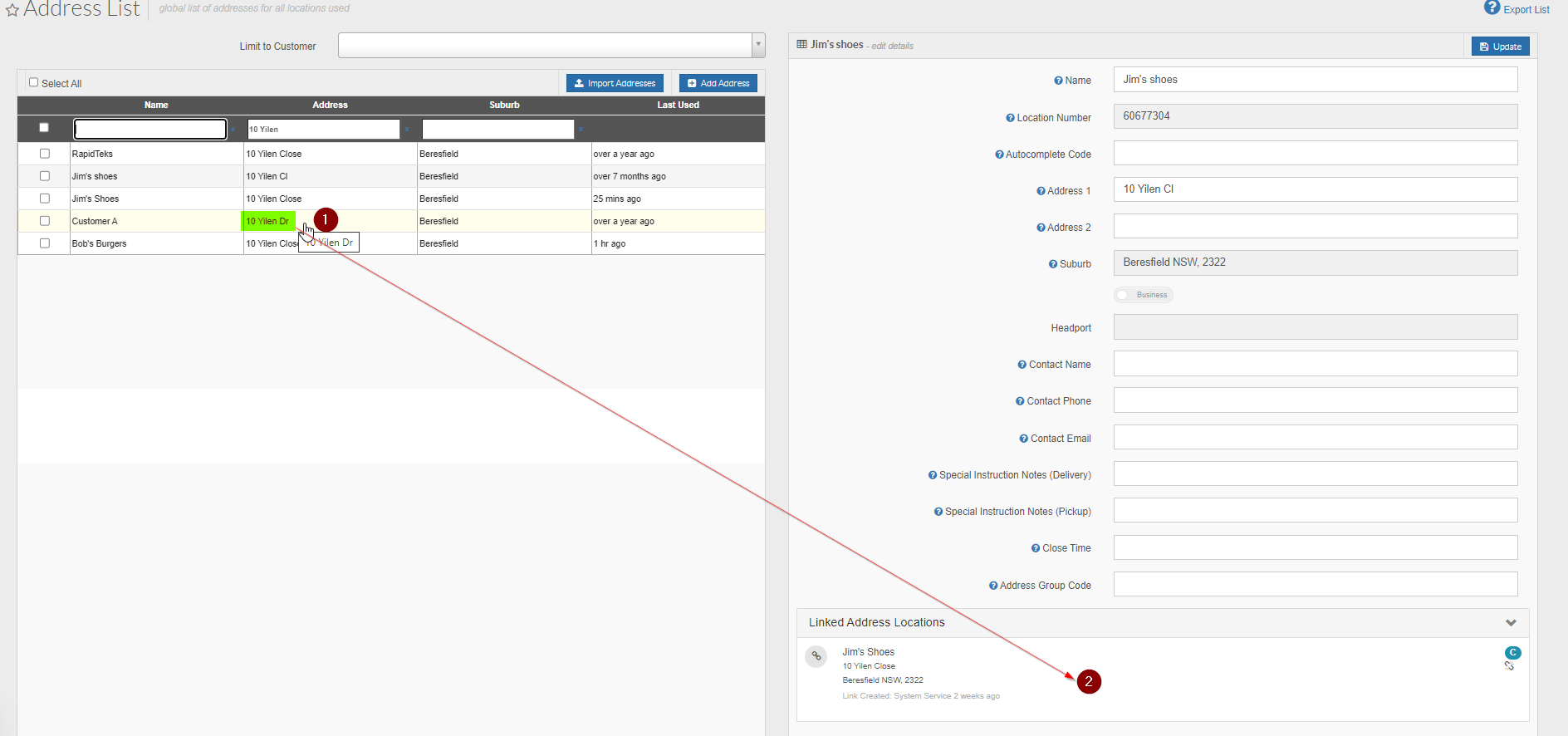
Task: Click the link chain icon beside Jim's Shoes
Action: 816,656
